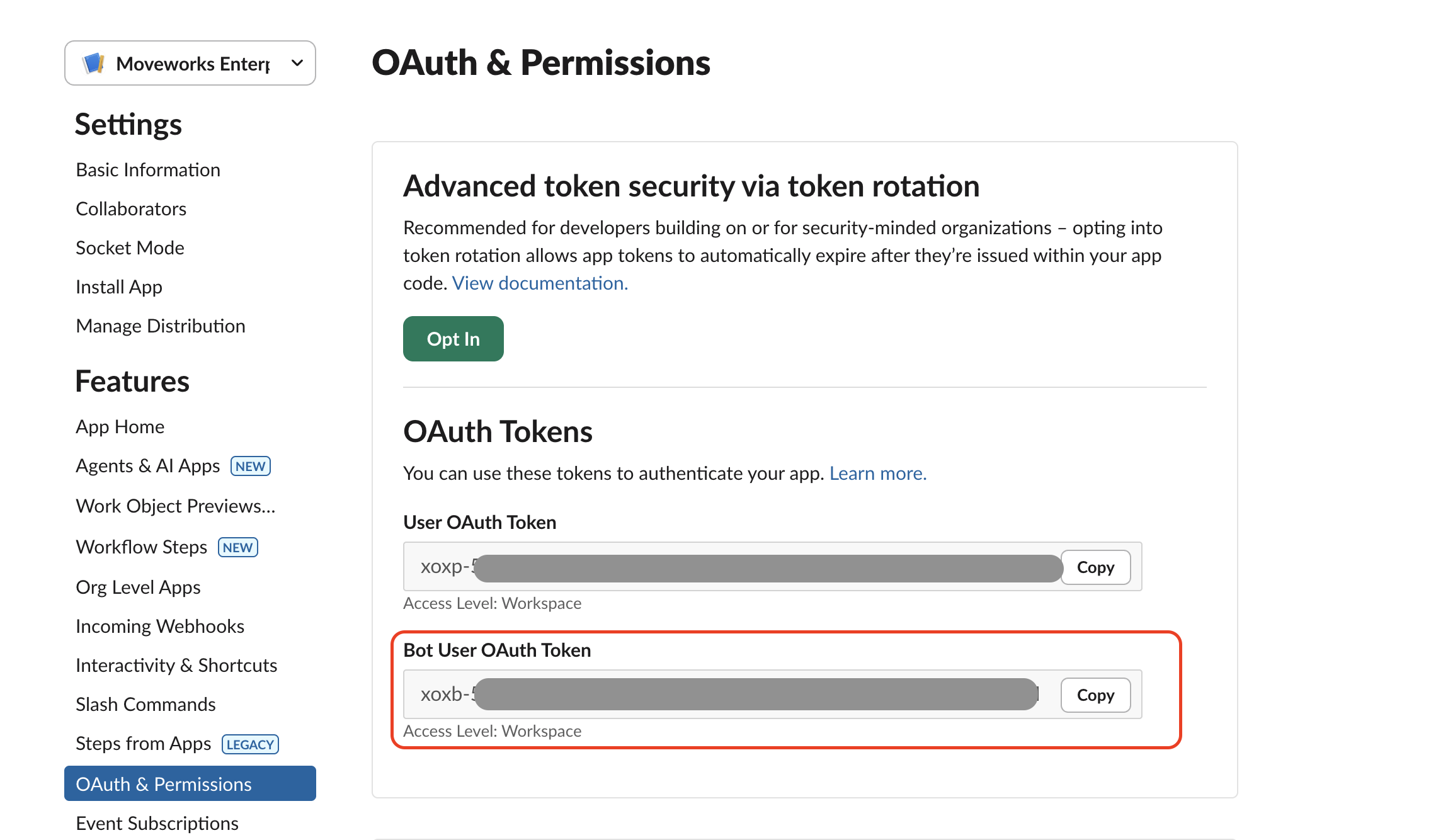Open Event Subscriptions page

[x=157, y=824]
